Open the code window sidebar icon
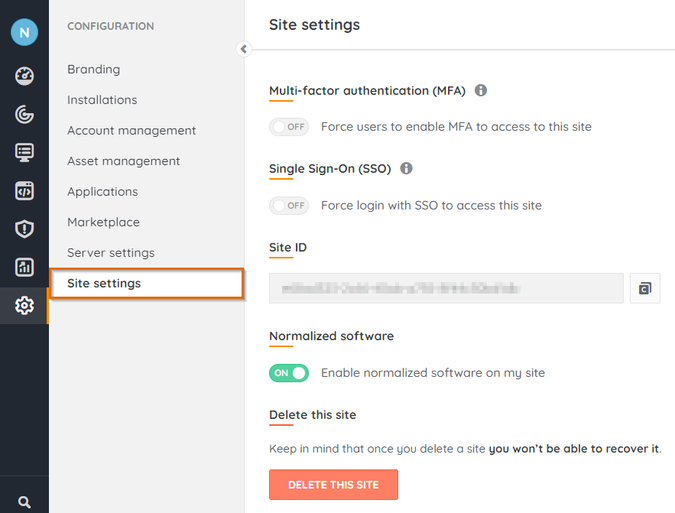 pos(24,190)
